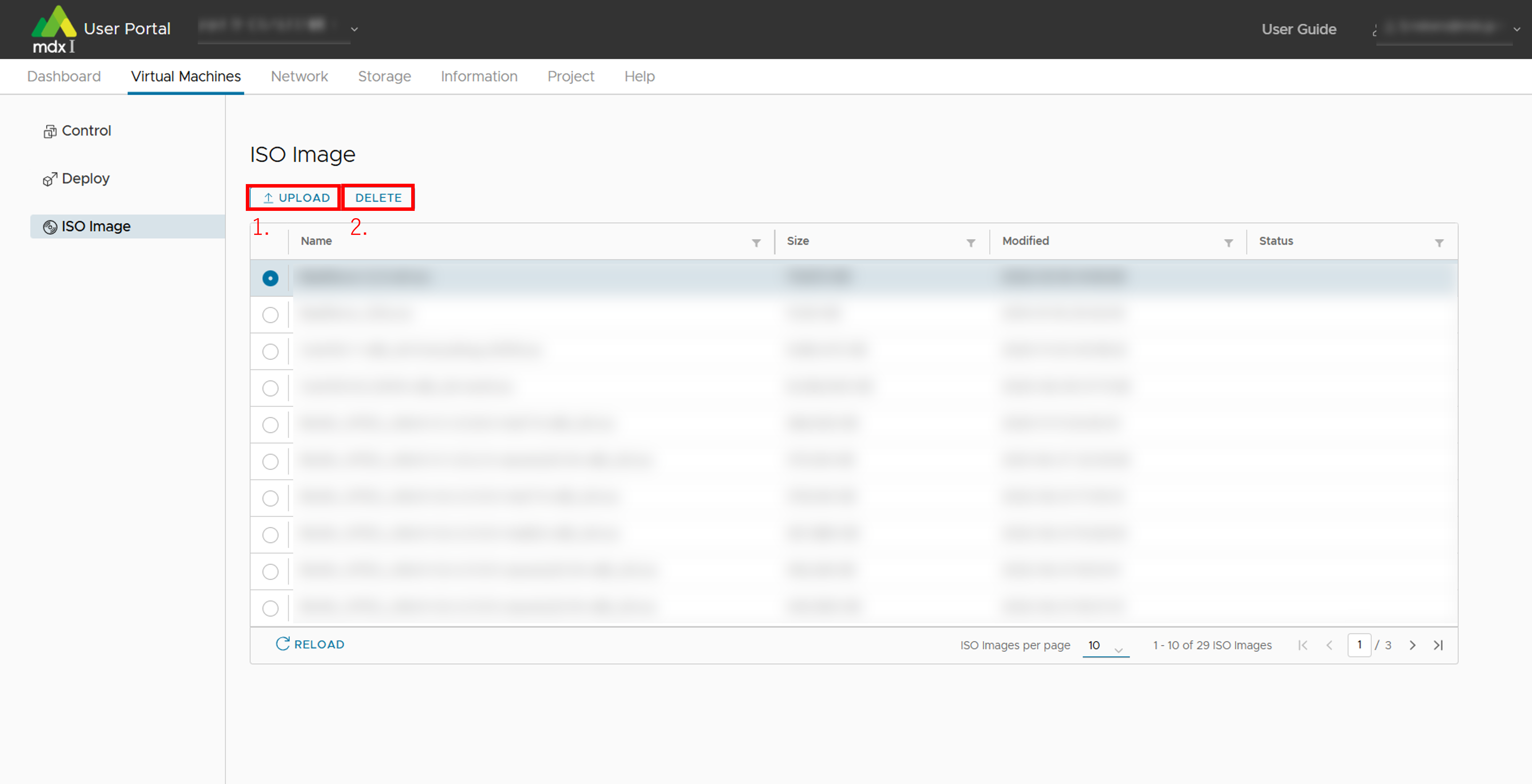Screen dimensions: 1532x784
Task: Select the fifth ISO image radio button
Action: point(270,425)
